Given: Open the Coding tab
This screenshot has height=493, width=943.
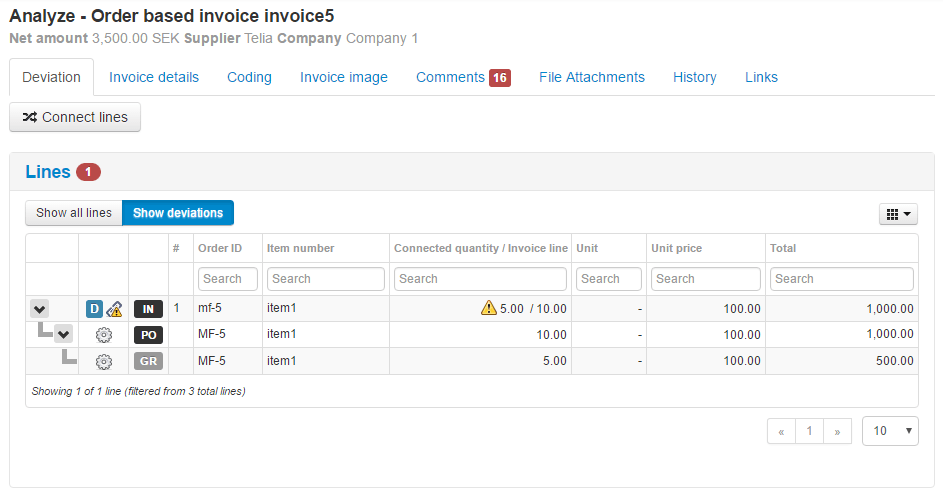Looking at the screenshot, I should coord(250,78).
